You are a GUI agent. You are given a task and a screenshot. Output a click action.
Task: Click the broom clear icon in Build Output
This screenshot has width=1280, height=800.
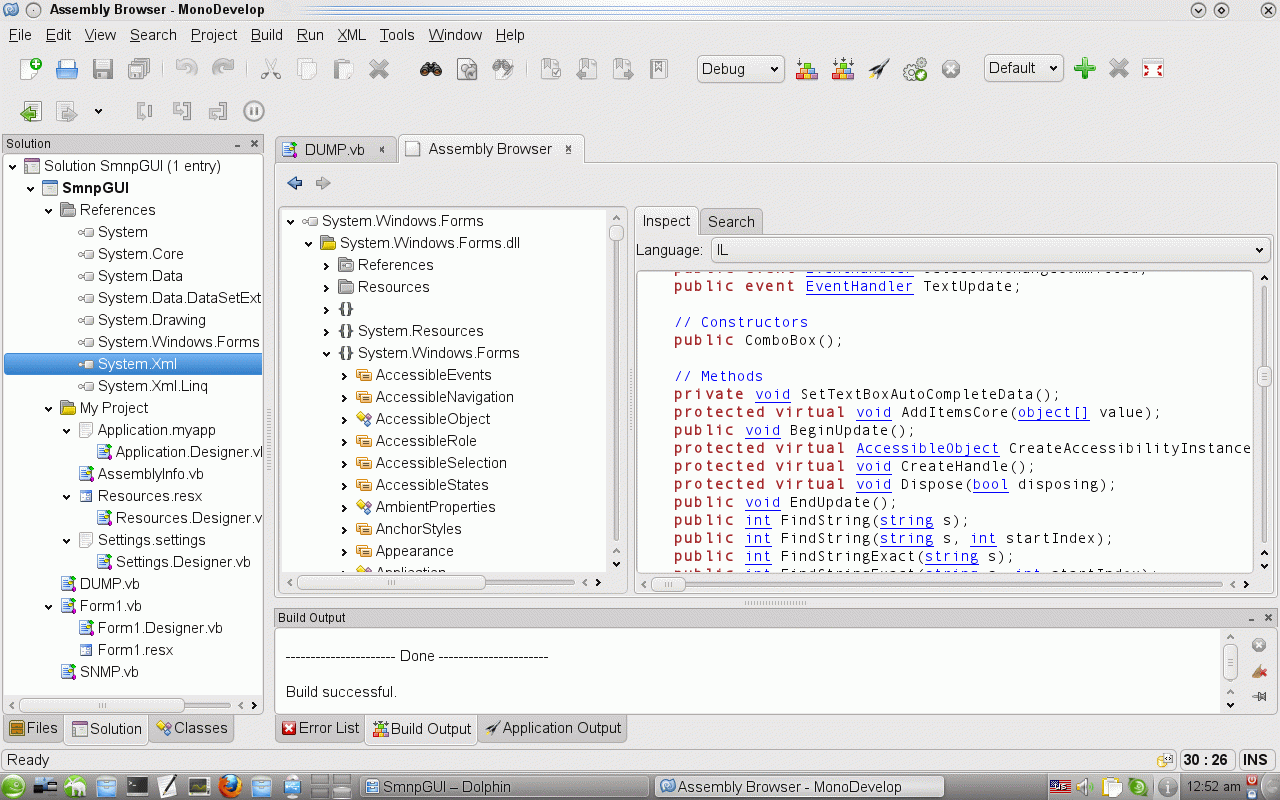1259,671
